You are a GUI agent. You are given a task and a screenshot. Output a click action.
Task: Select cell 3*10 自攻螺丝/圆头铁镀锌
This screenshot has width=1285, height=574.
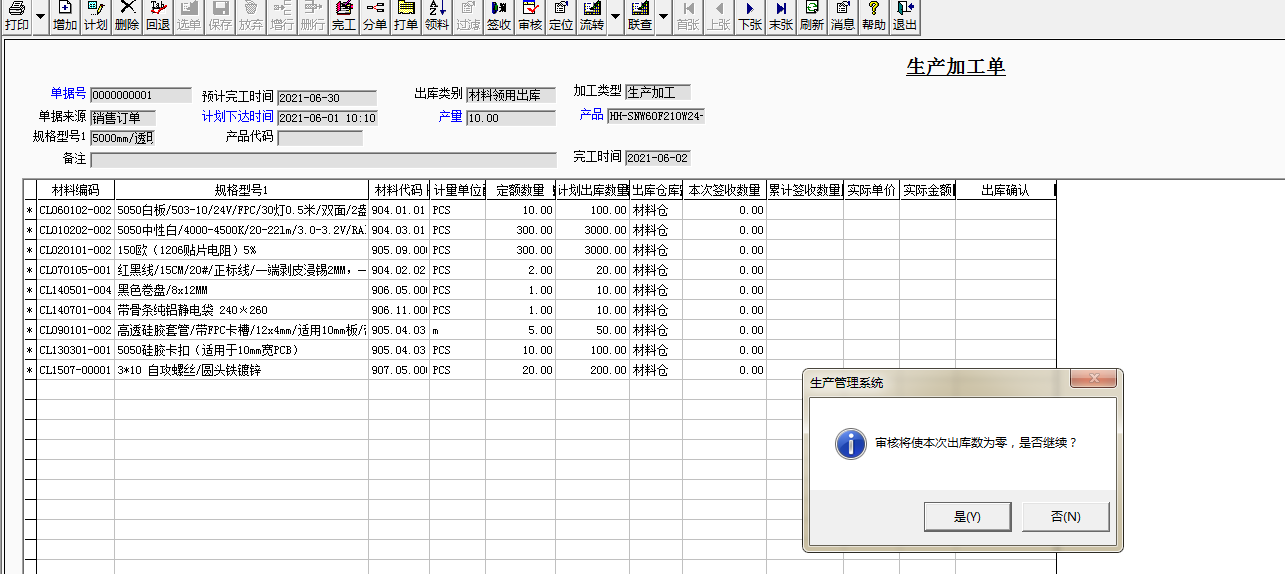242,370
